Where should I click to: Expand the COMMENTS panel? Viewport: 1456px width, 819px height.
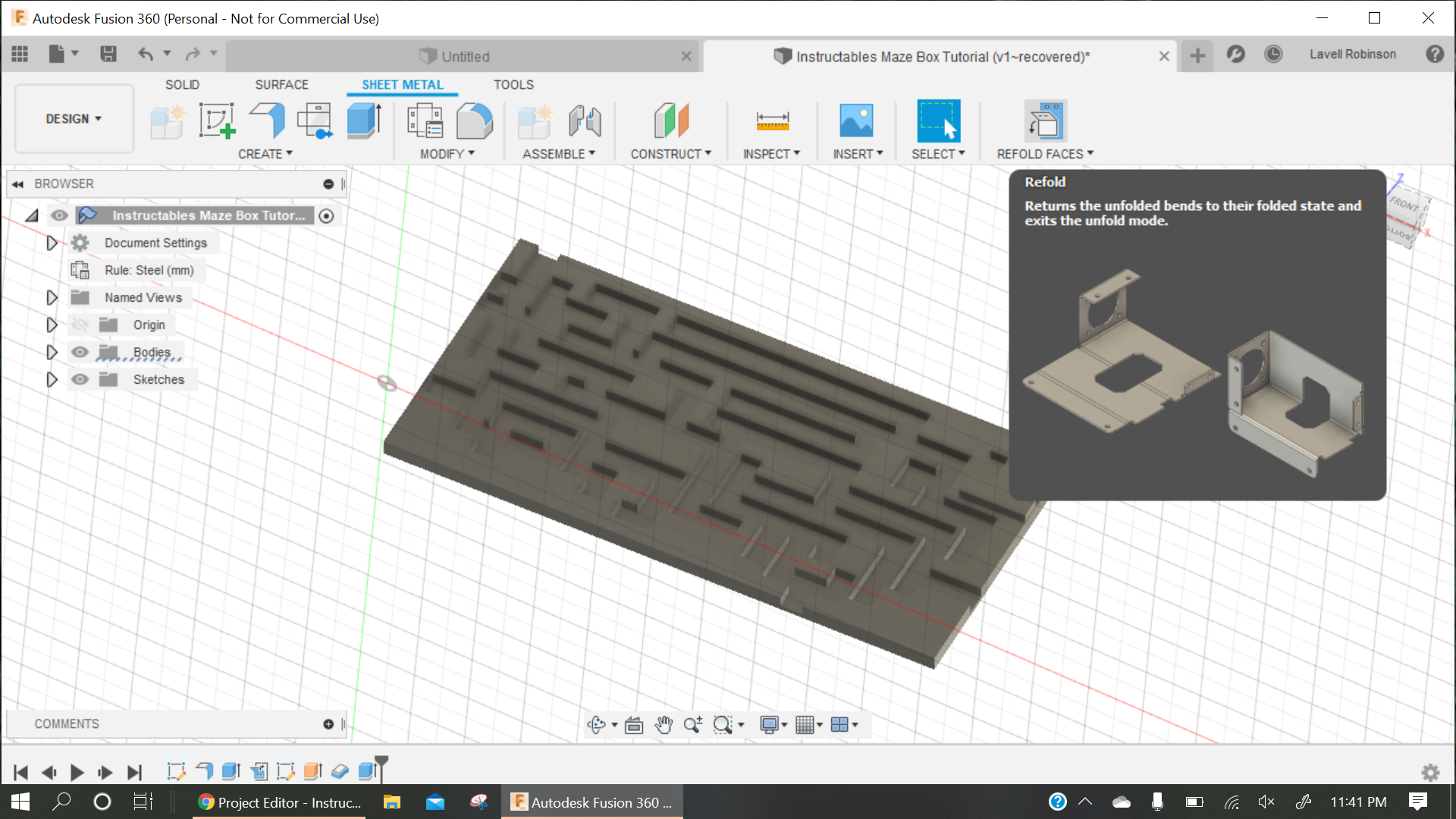[x=328, y=724]
